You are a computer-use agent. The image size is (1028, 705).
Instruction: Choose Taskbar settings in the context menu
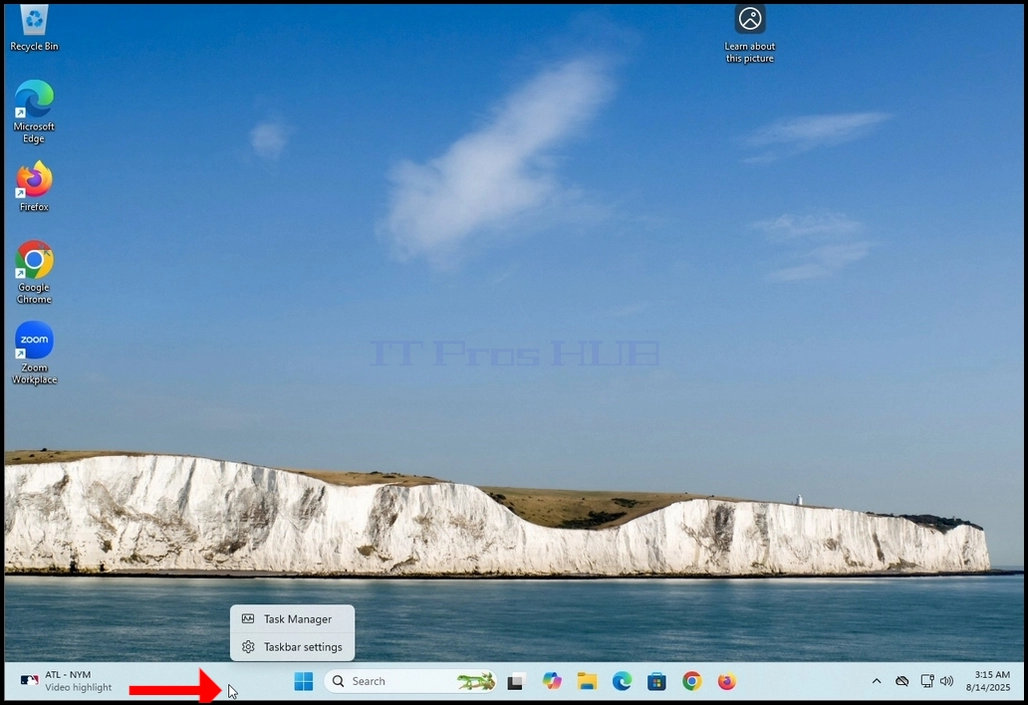292,647
